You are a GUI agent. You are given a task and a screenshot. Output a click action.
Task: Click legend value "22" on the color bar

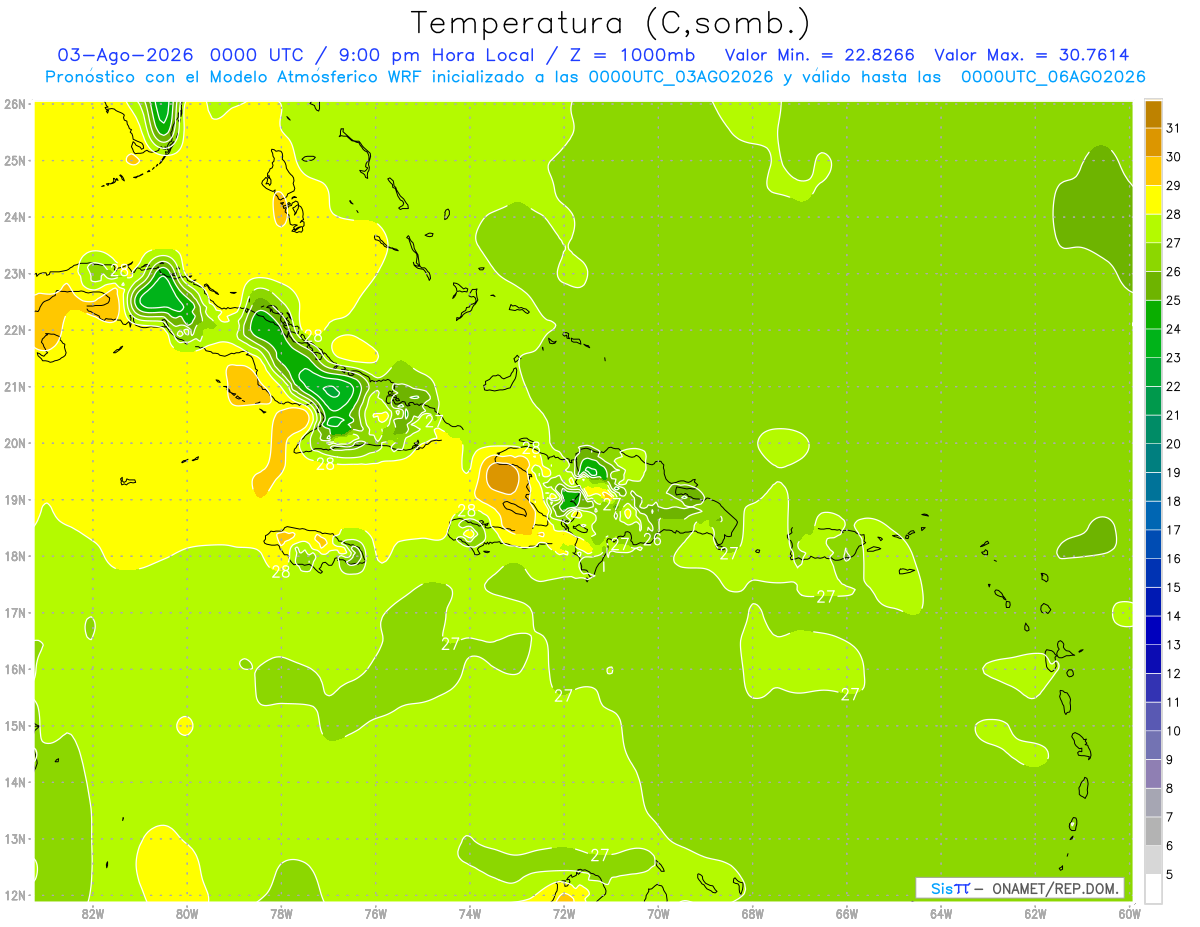click(1173, 386)
